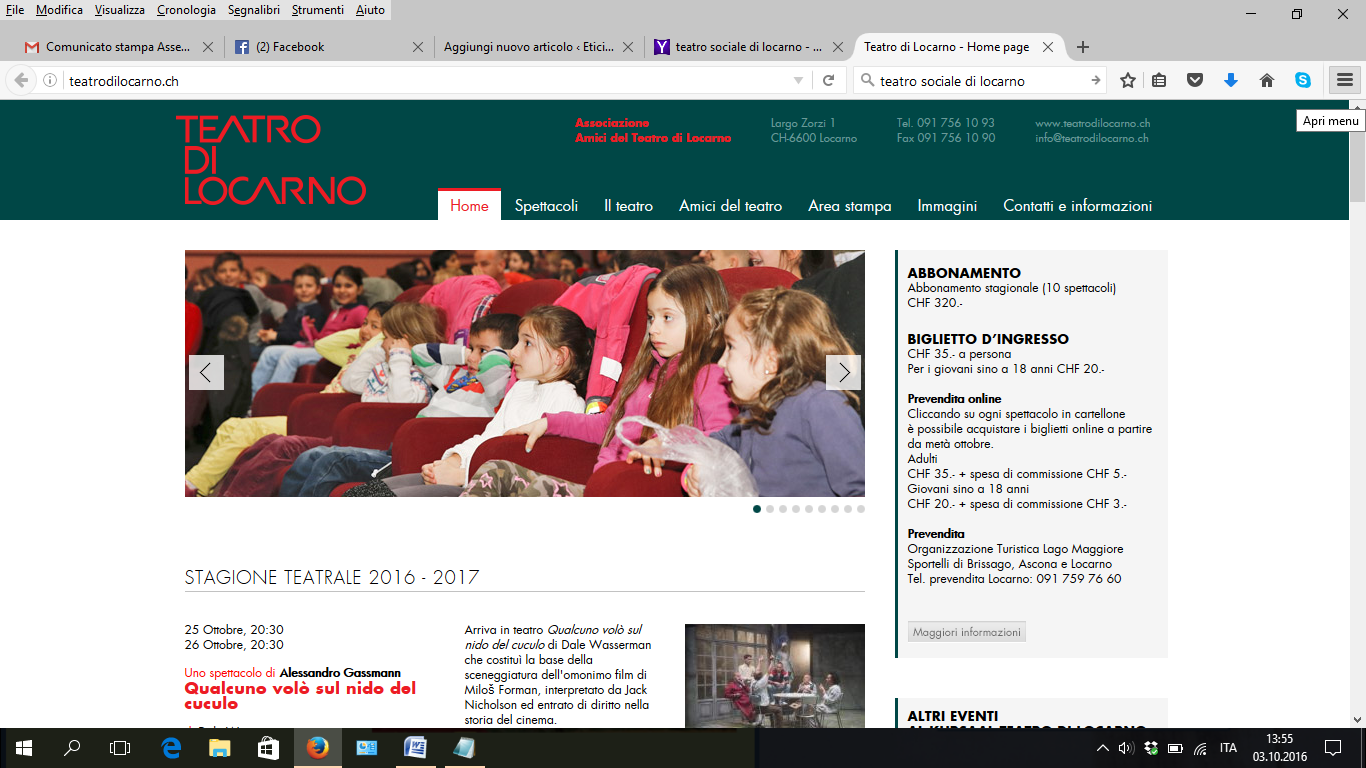Bookmark this page with the star icon
This screenshot has height=768, width=1366.
pos(1128,81)
